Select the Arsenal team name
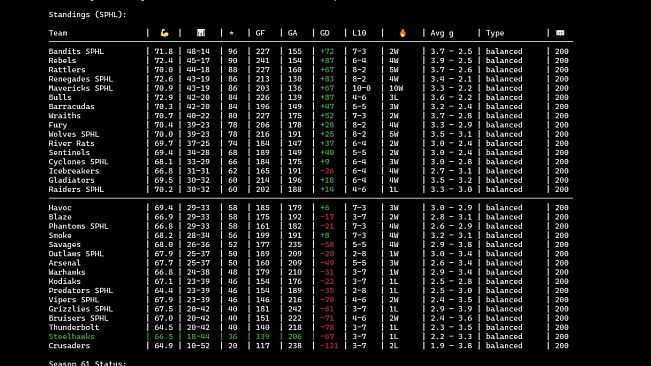 click(x=64, y=263)
